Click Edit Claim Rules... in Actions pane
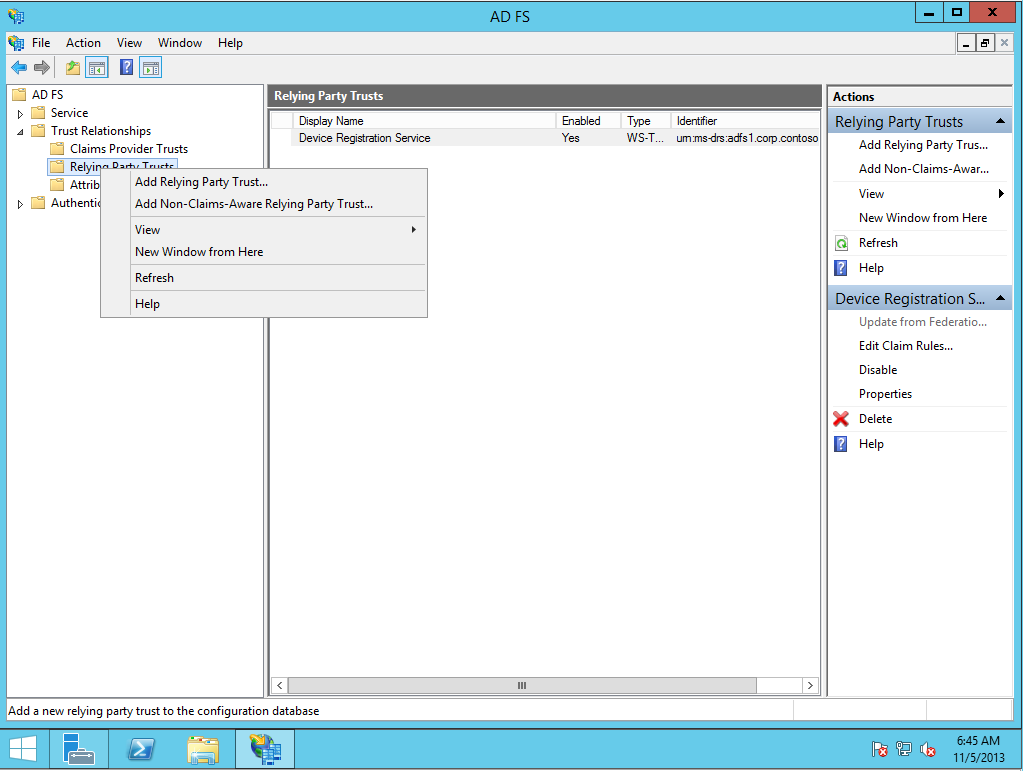1023x771 pixels. pos(905,346)
